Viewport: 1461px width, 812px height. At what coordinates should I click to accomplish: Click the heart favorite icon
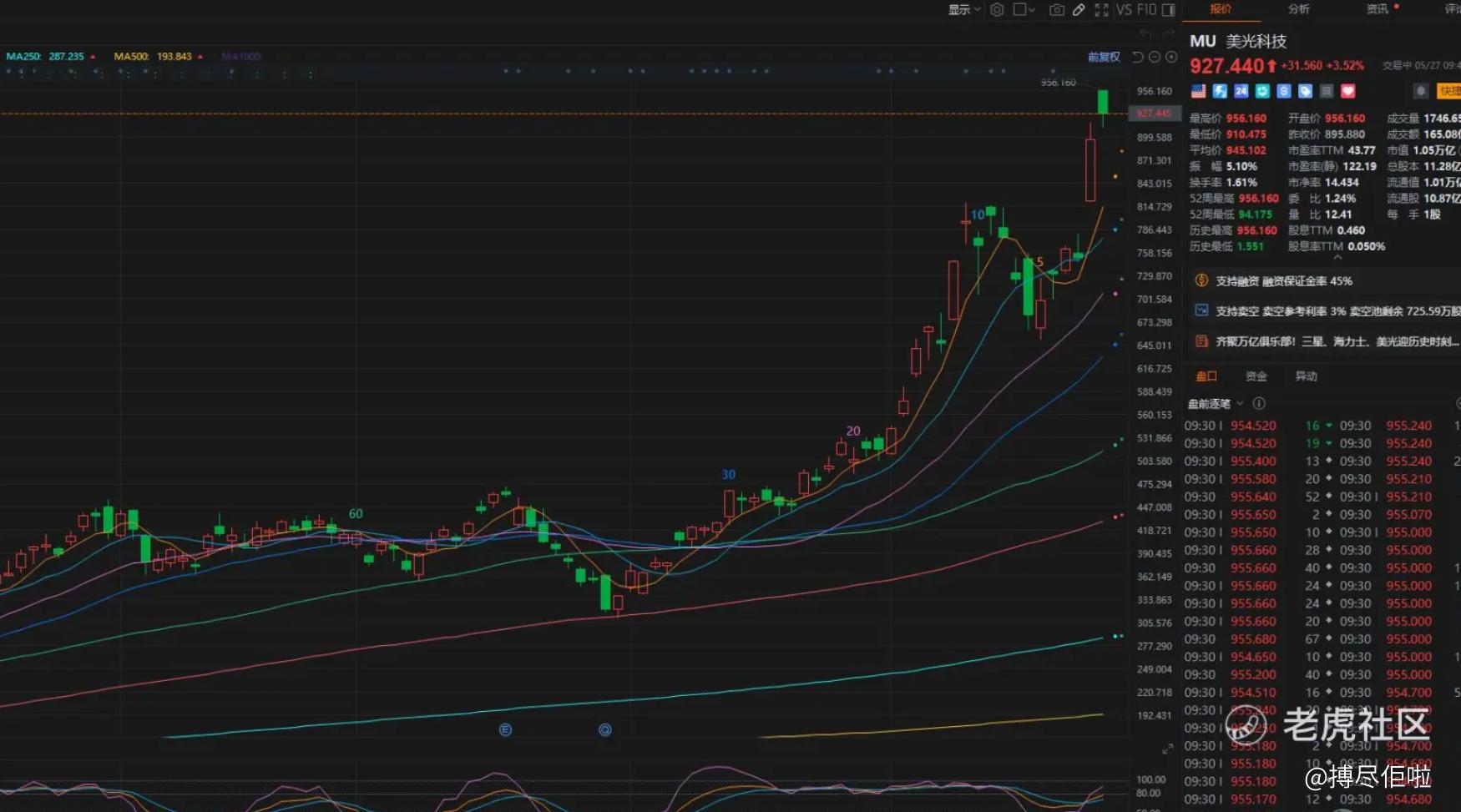tap(1347, 91)
